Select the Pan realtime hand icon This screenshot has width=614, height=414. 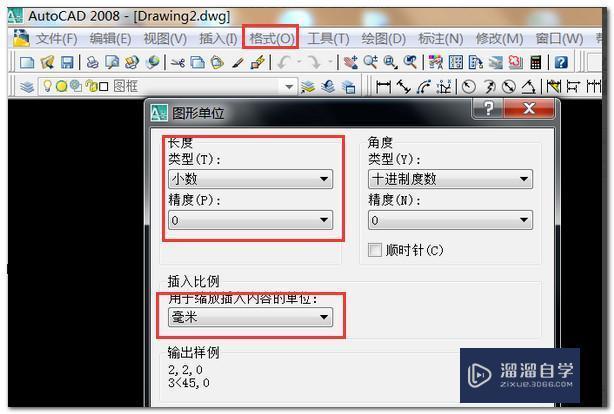[350, 62]
